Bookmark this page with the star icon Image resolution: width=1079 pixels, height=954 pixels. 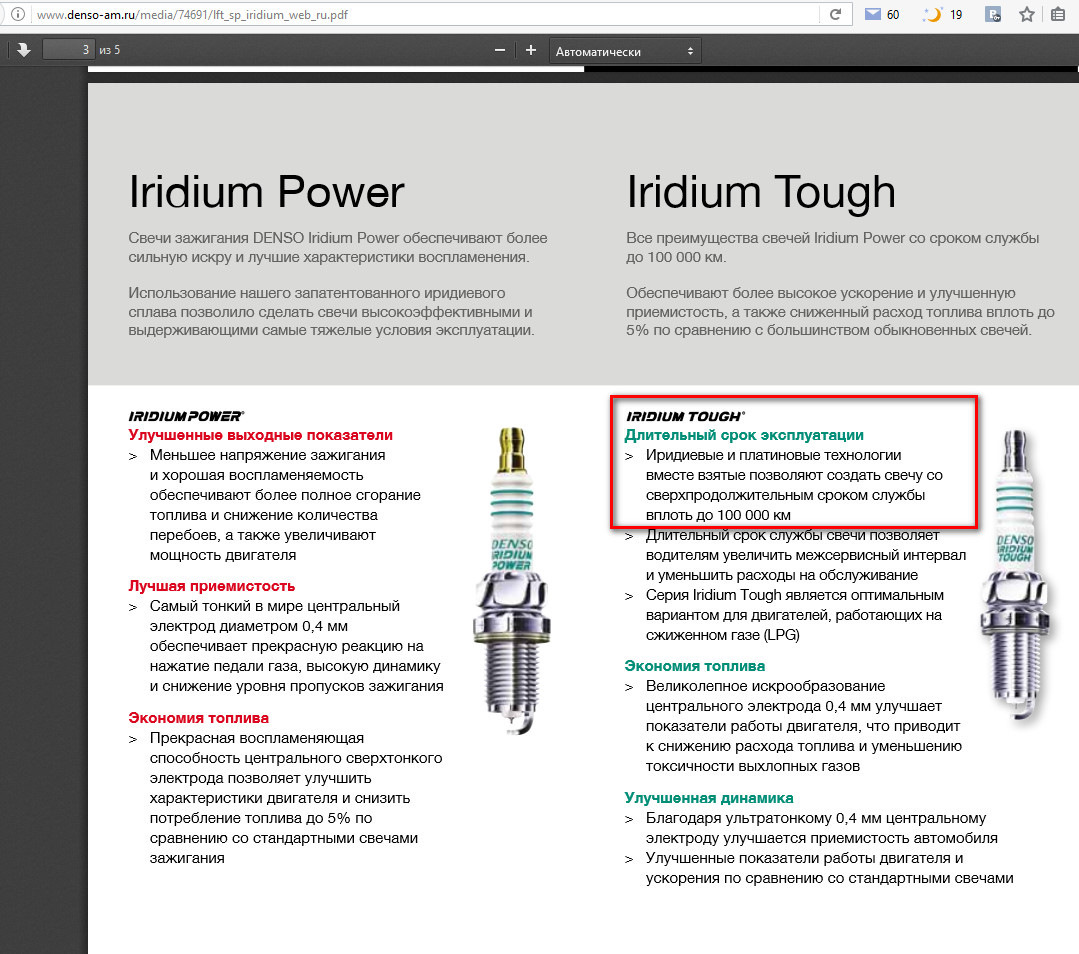pos(1027,14)
